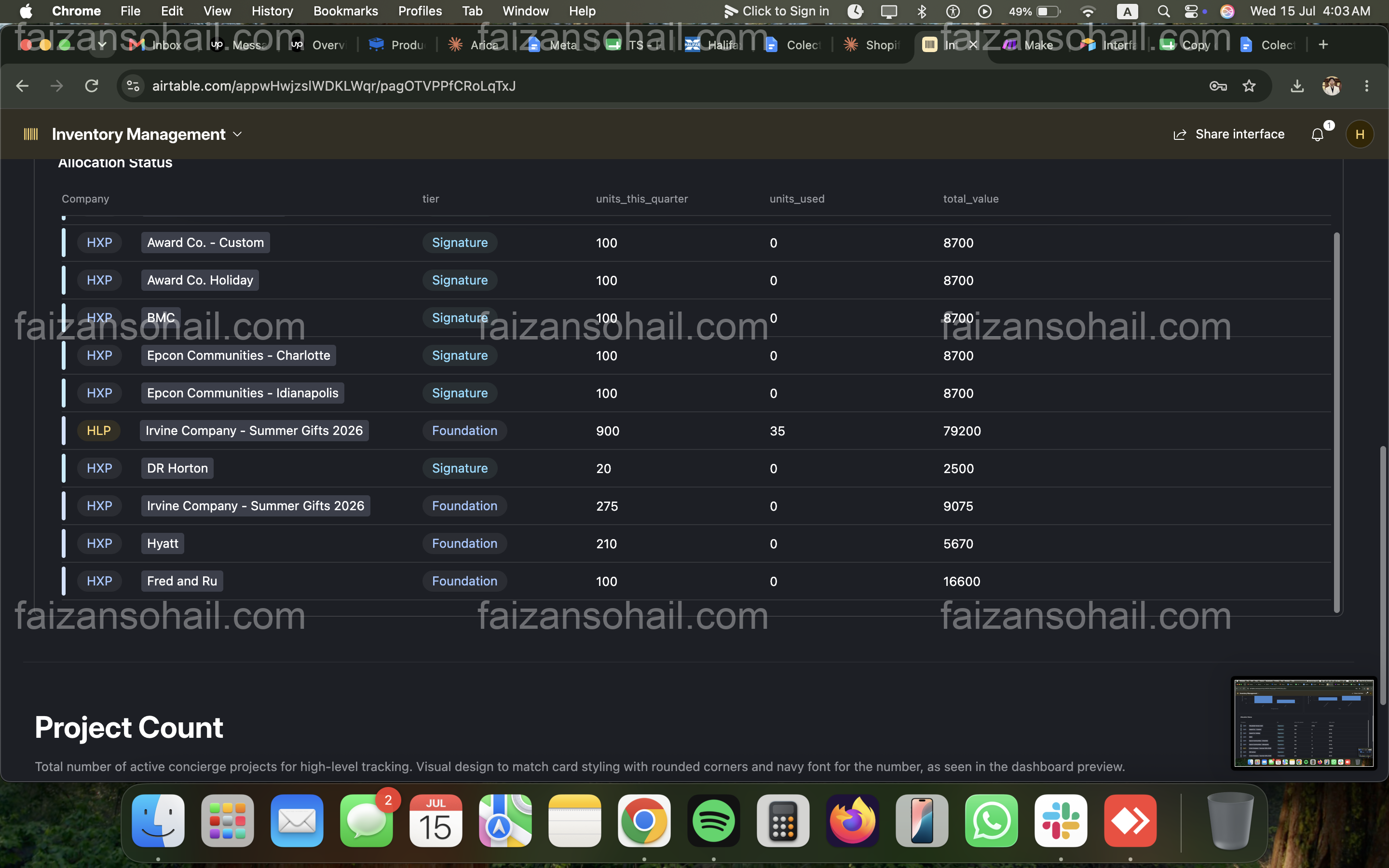Select the Award Co. Holiday company chip

200,280
